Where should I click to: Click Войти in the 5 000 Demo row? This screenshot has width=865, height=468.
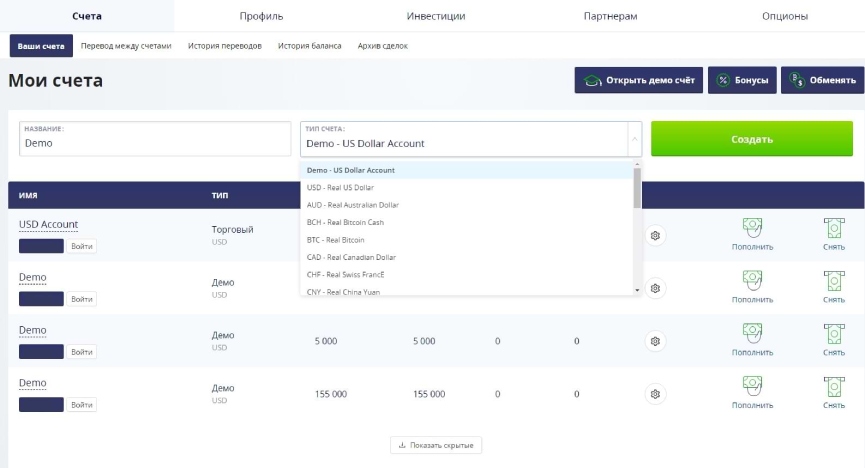coord(82,352)
